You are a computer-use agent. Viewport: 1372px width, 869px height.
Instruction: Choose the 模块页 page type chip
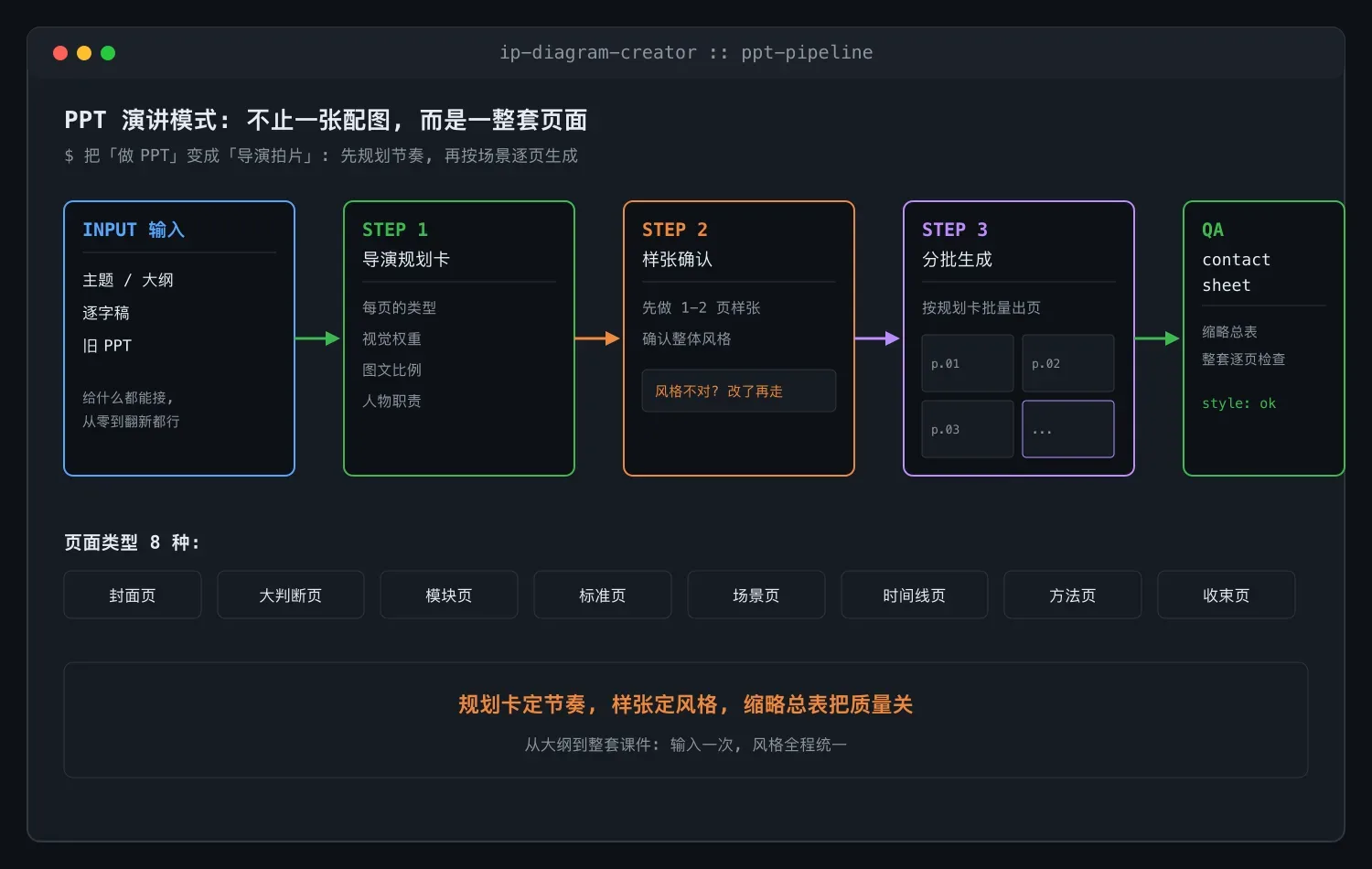[x=449, y=595]
